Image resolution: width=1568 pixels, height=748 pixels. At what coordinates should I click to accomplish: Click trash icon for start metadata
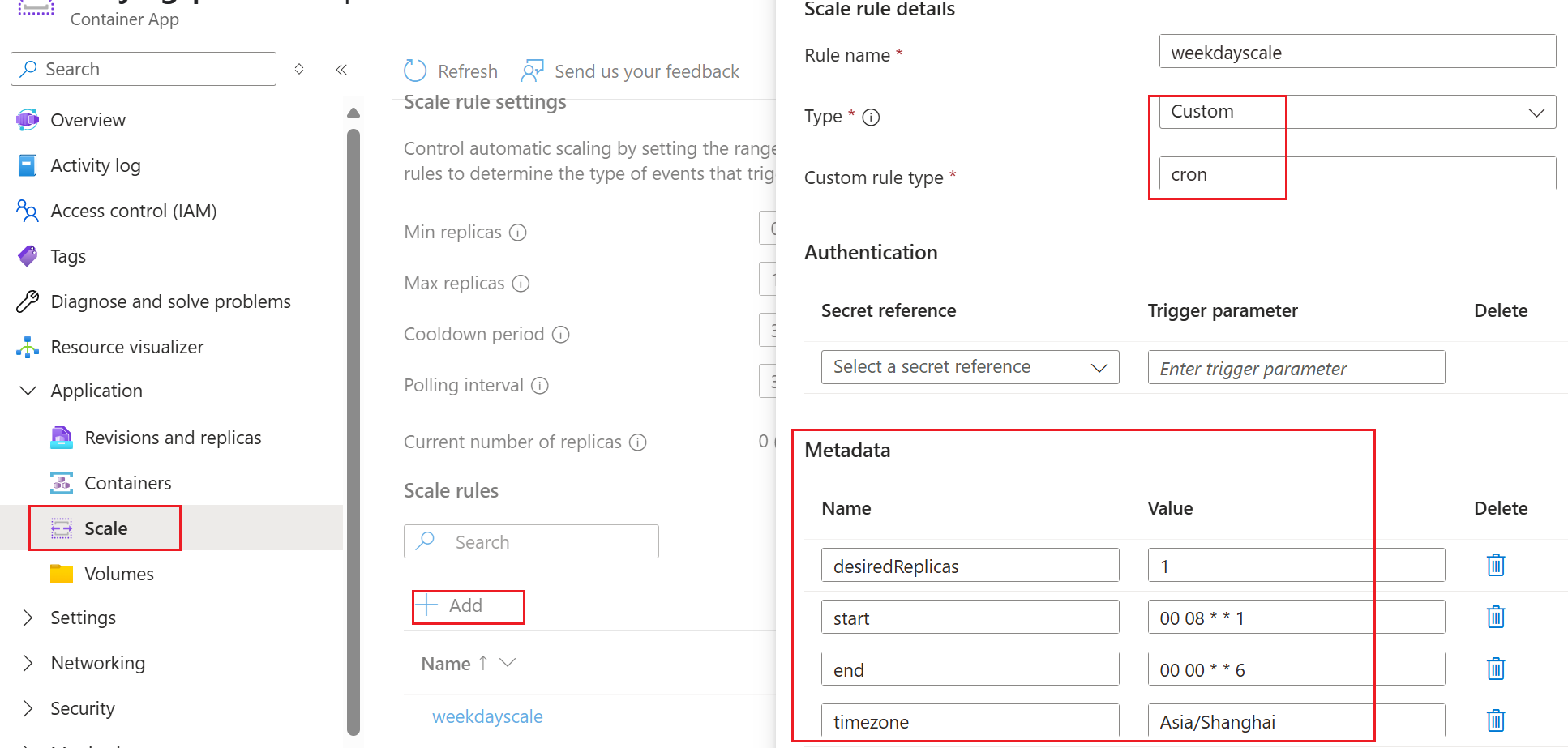click(1496, 617)
